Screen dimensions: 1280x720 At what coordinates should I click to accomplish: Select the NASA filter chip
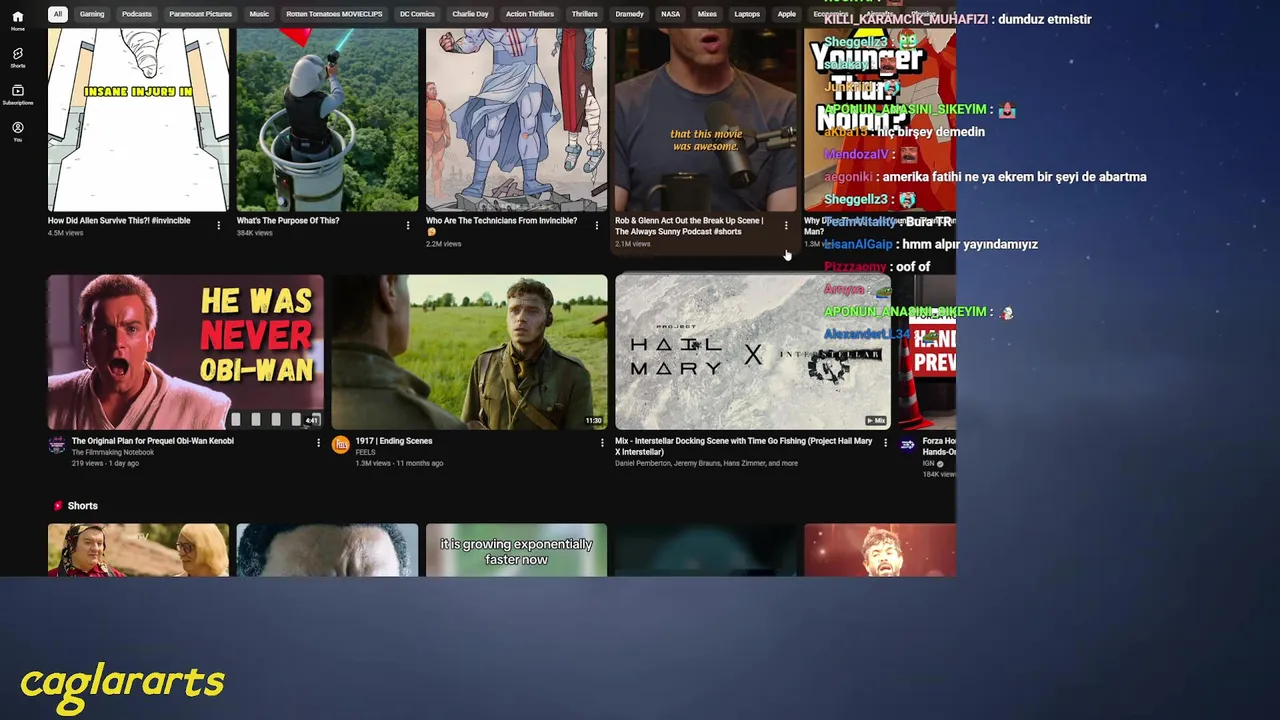tap(671, 14)
